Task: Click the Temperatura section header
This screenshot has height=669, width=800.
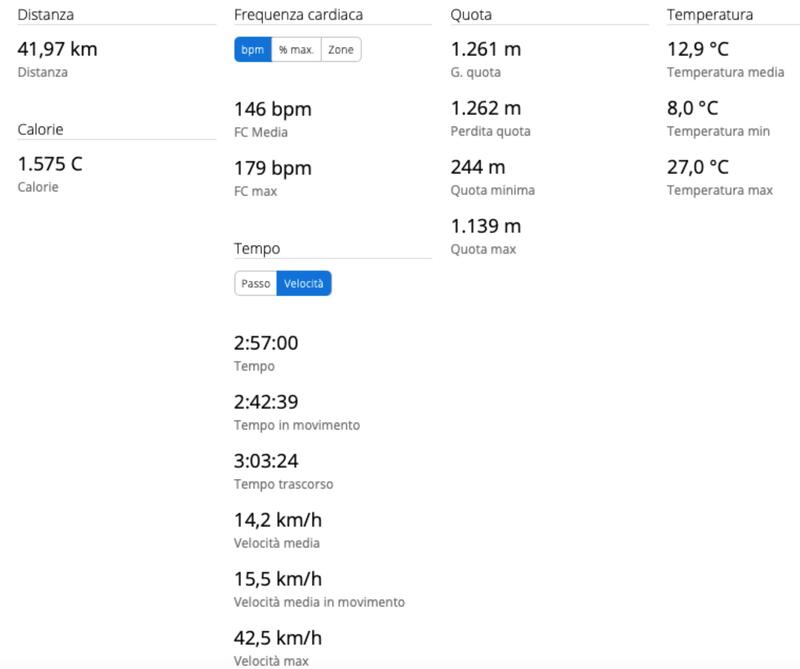Action: [710, 15]
